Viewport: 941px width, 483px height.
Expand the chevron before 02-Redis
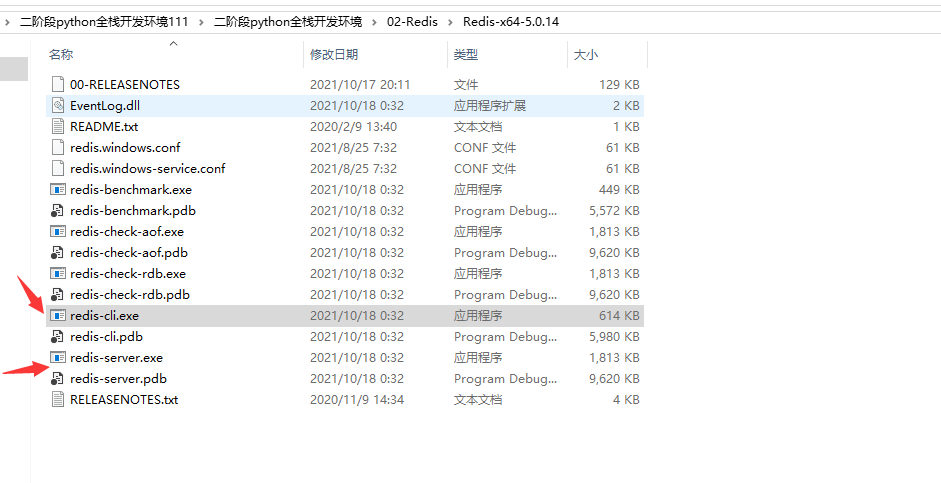click(x=374, y=22)
